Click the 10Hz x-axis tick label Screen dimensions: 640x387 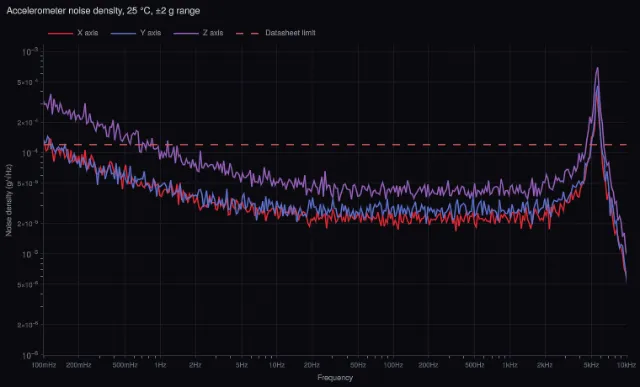276,365
